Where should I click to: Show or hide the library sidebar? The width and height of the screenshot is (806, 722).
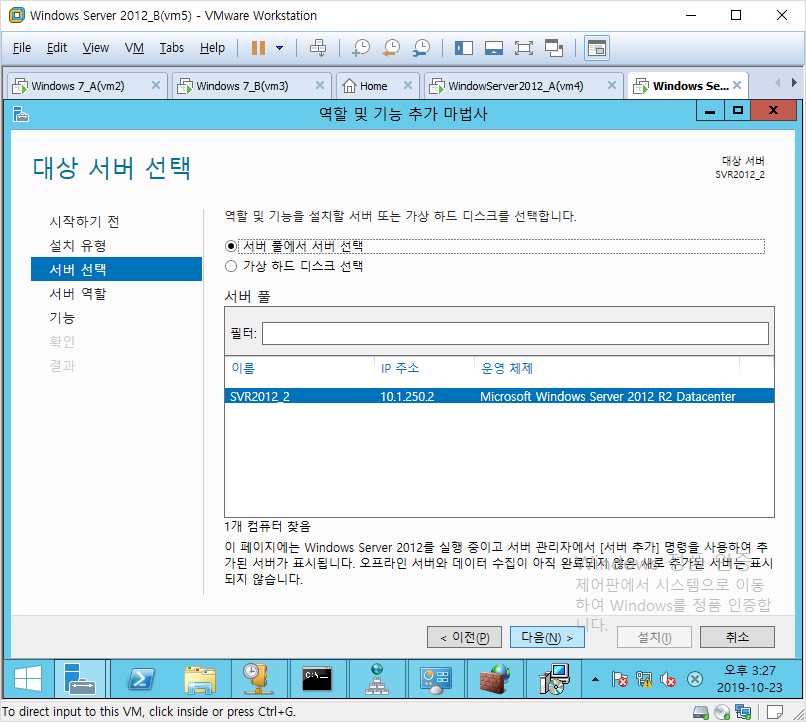(x=464, y=48)
